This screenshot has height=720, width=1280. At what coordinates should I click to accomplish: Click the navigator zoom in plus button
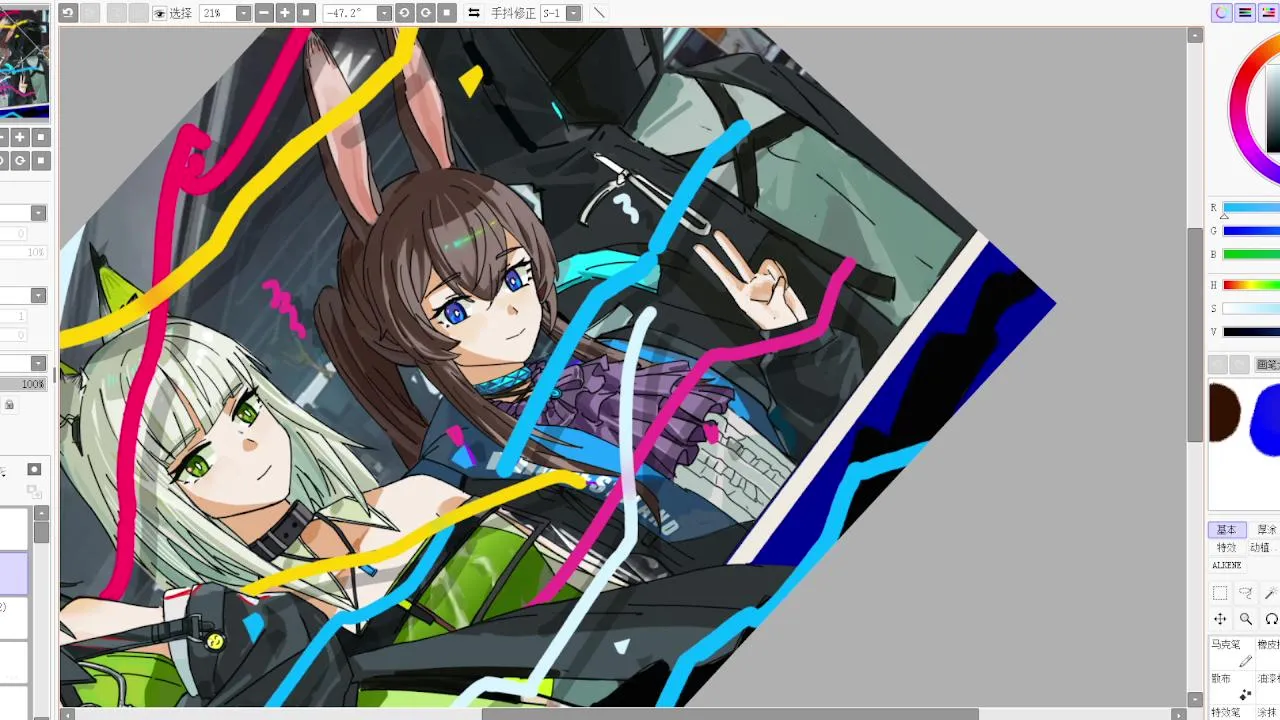point(20,137)
